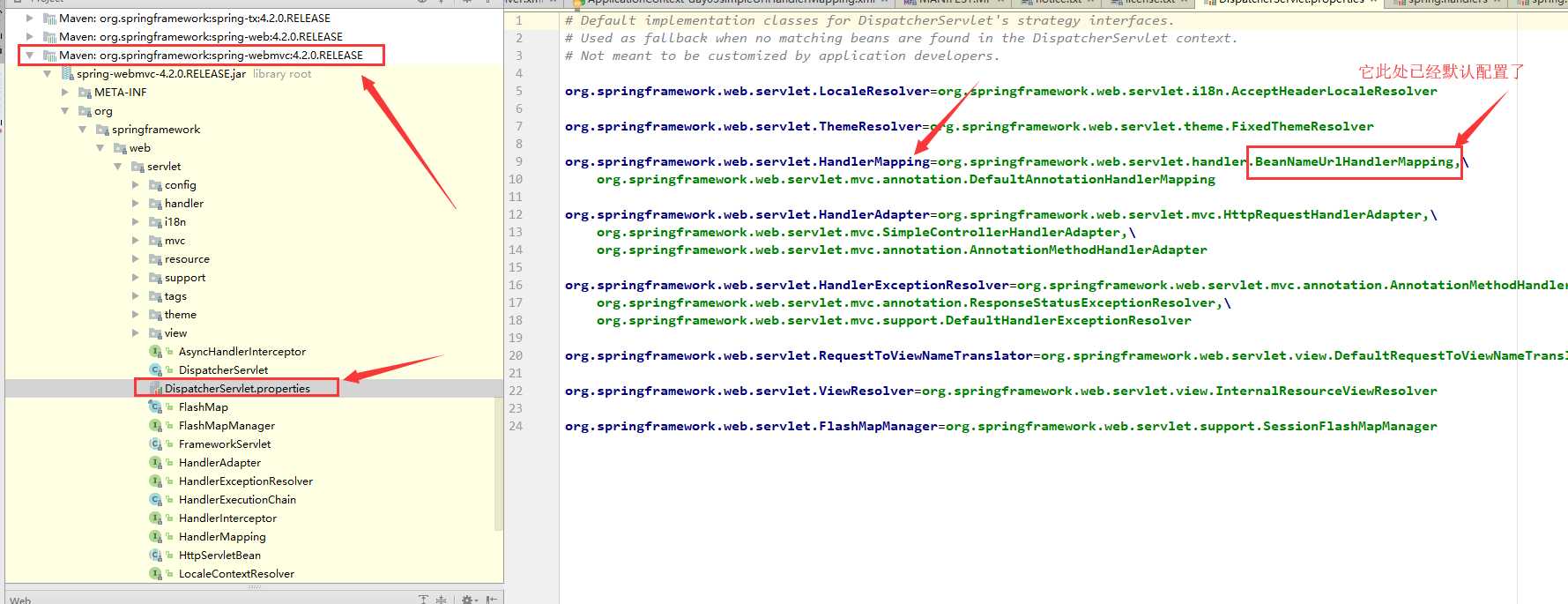Click the tags package folder icon
This screenshot has width=1568, height=604.
tap(156, 296)
